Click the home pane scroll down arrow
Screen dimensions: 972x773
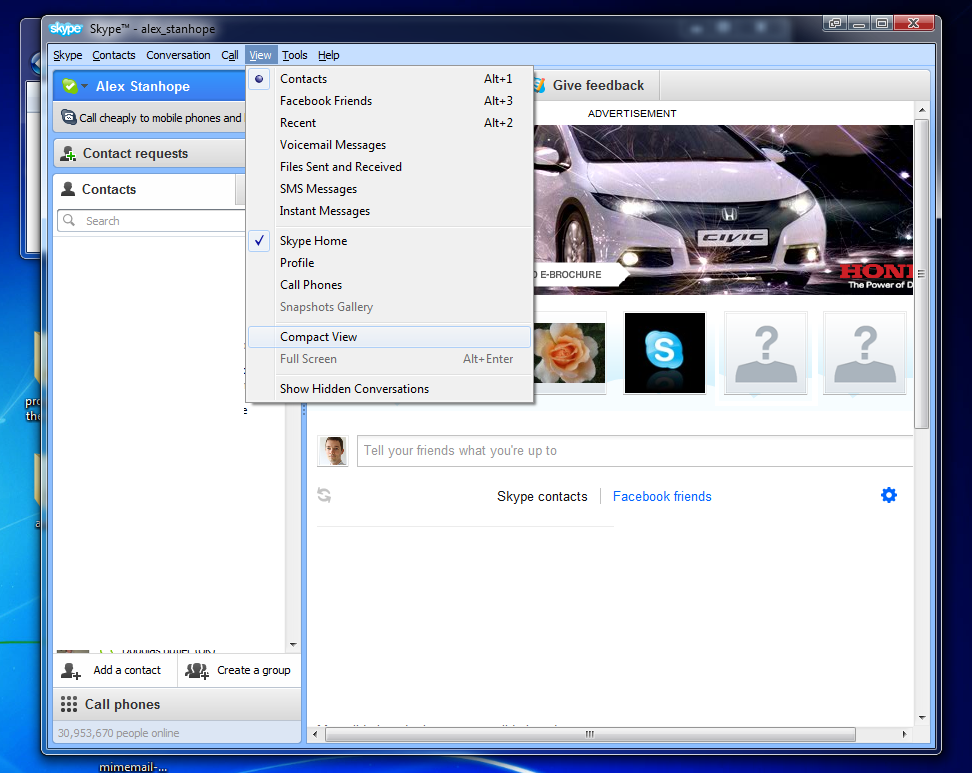[922, 718]
